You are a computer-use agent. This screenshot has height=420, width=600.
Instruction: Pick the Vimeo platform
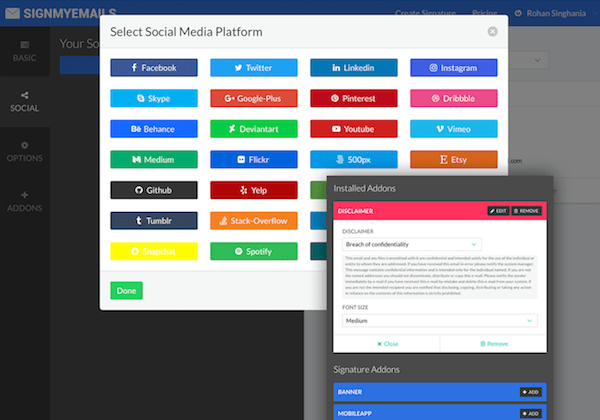point(454,129)
